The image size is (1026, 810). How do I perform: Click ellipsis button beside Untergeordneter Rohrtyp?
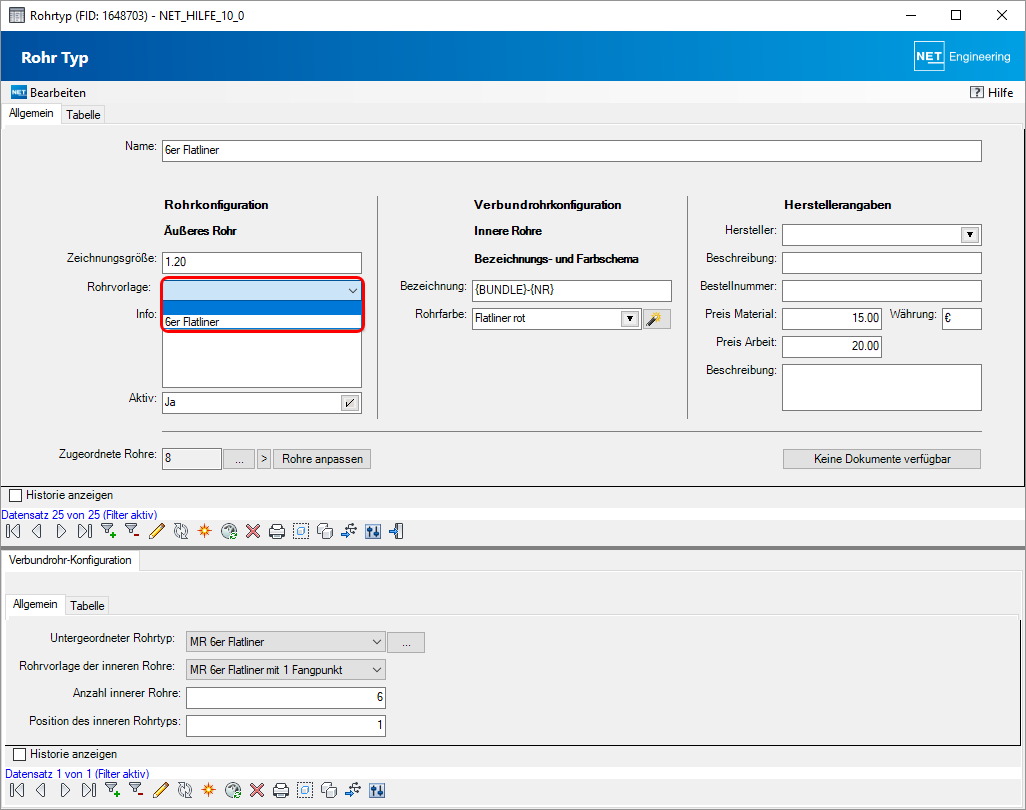click(x=406, y=643)
